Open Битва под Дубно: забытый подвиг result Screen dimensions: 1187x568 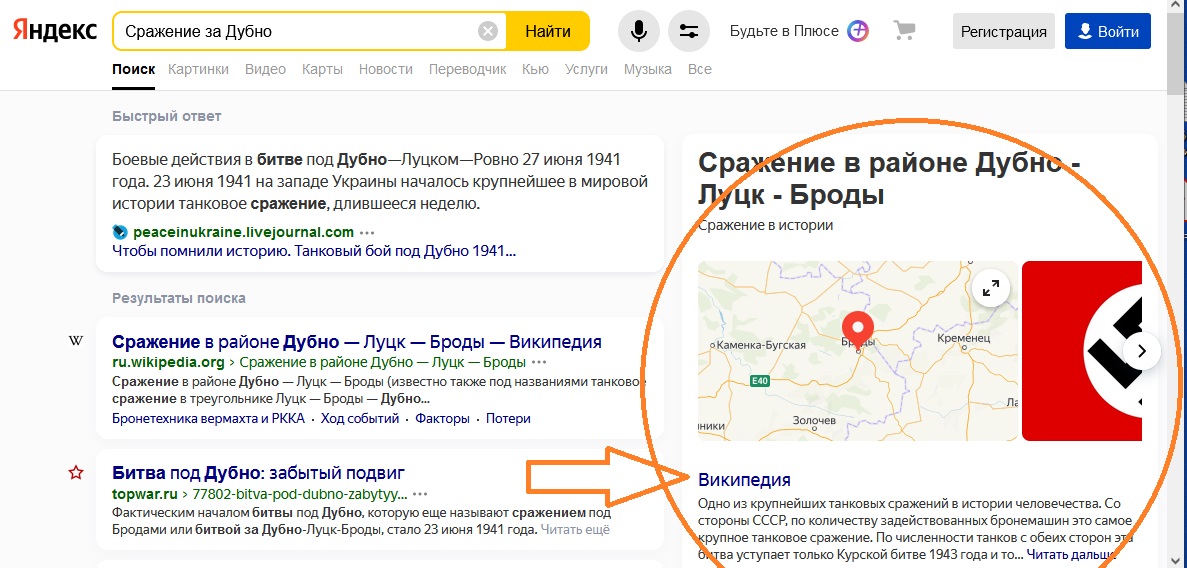259,473
